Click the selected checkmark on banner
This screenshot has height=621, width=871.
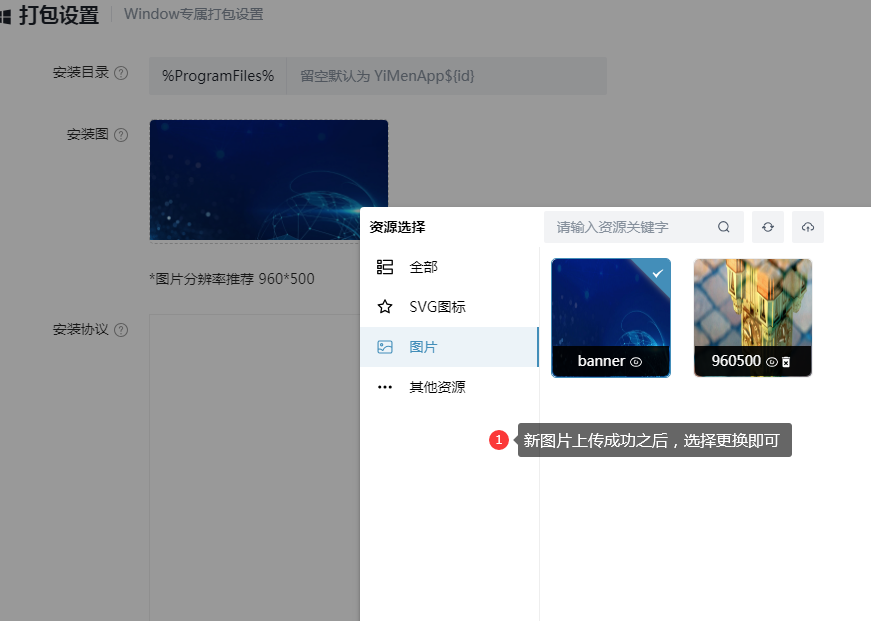tap(658, 273)
